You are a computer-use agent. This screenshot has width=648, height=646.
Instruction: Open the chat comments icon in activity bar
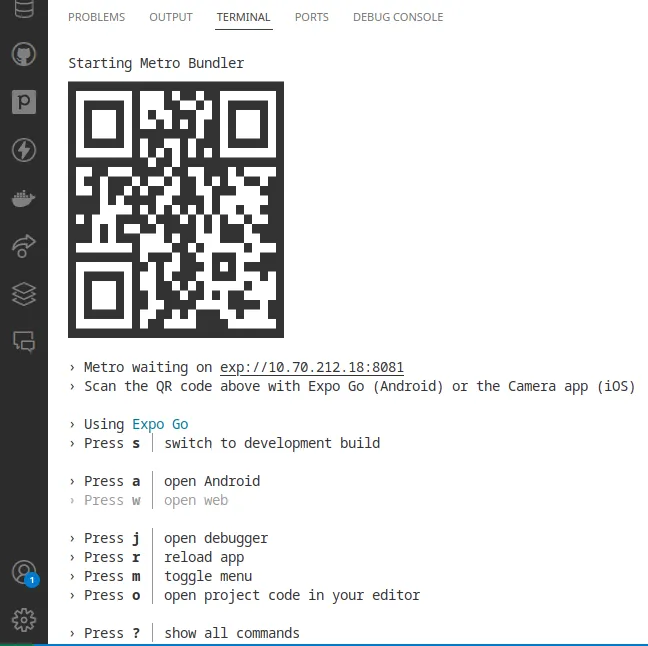click(24, 342)
